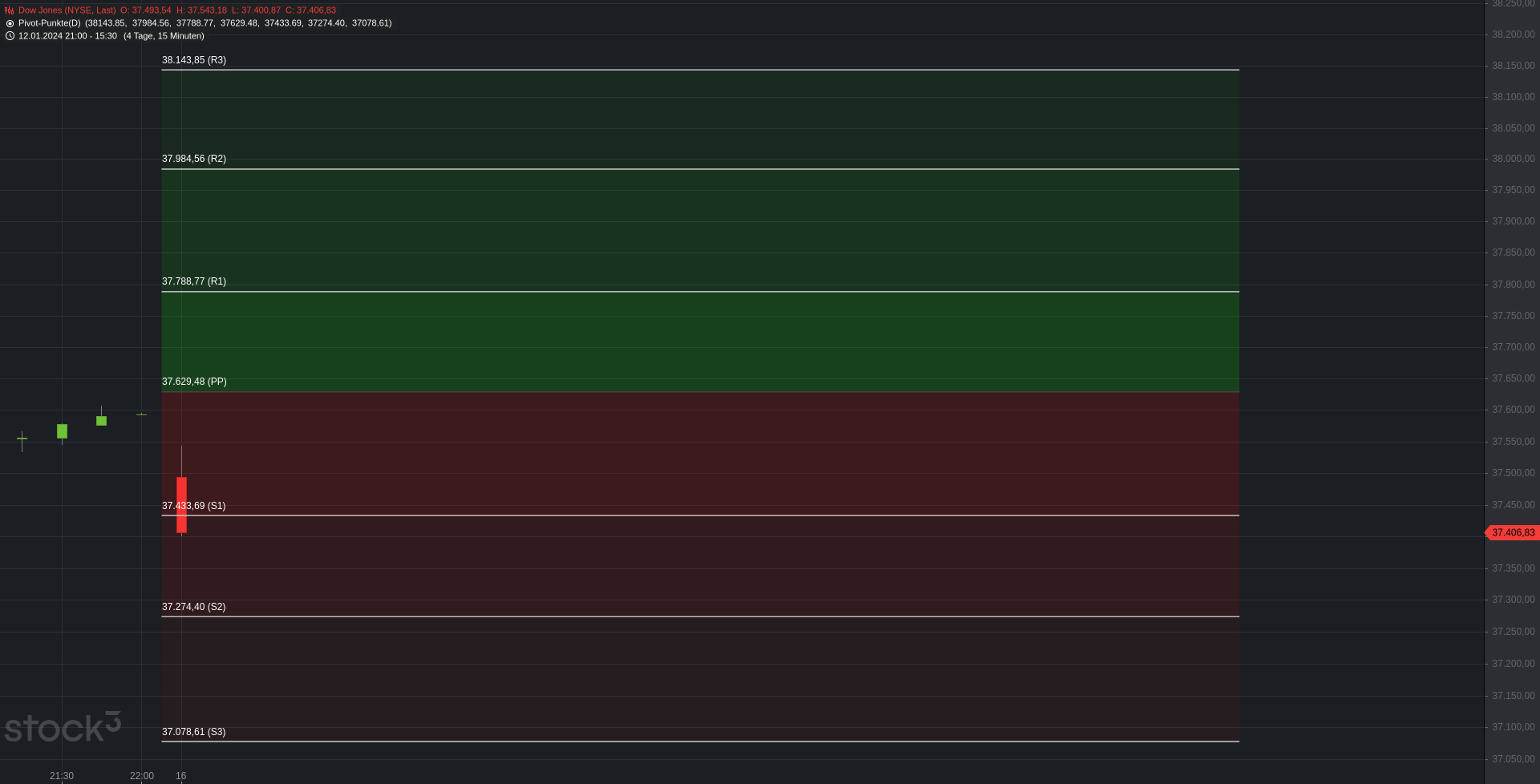Image resolution: width=1540 pixels, height=784 pixels.
Task: Click the R1 label 37.788,77
Action: [x=194, y=281]
